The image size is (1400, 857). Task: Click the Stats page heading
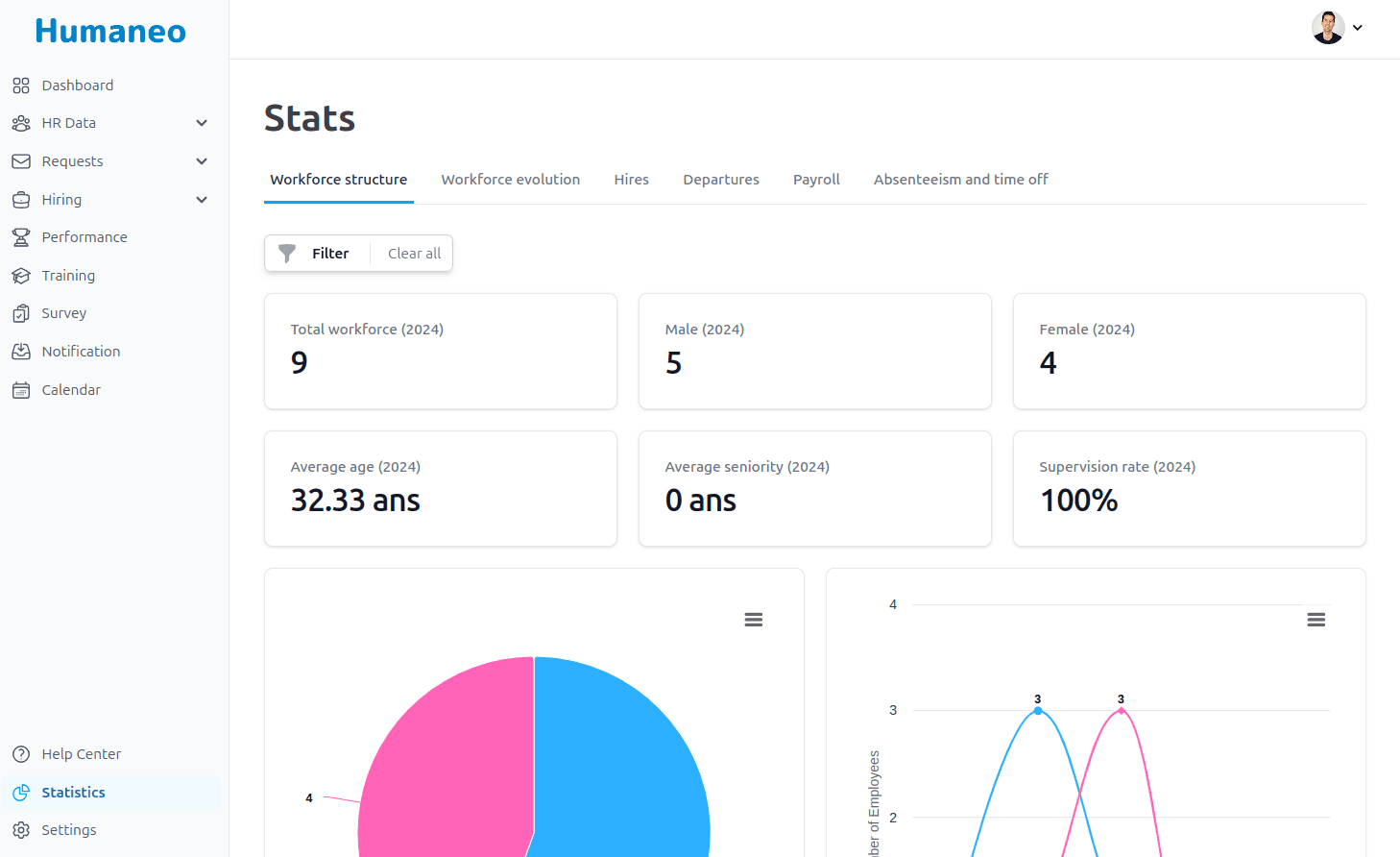[309, 118]
